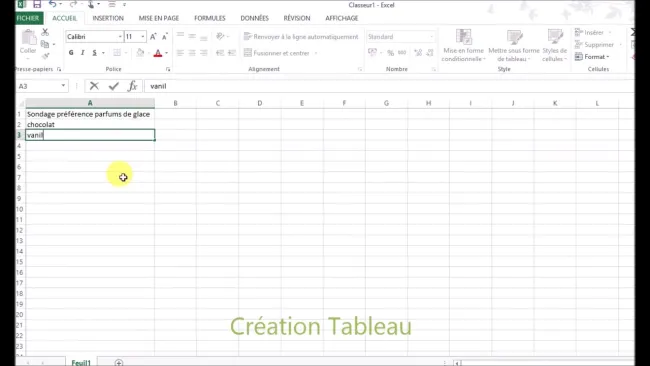650x366 pixels.
Task: Open Nombre dialog launcher
Action: 434,69
